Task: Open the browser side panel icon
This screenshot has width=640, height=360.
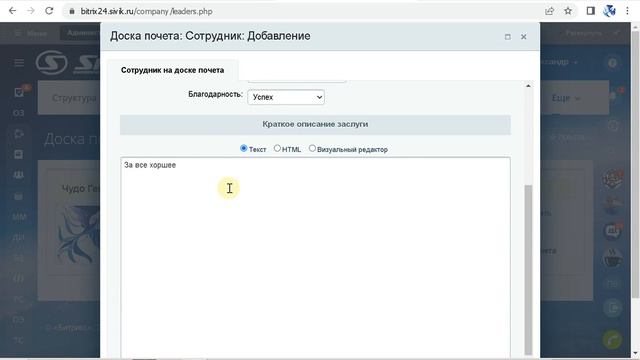Action: coord(591,11)
